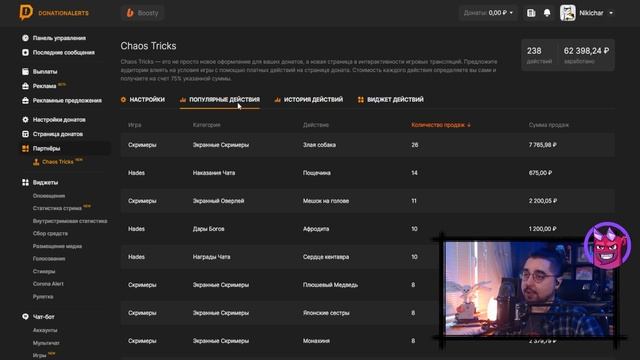
Task: Open Corona Alert widget item
Action: tap(48, 284)
